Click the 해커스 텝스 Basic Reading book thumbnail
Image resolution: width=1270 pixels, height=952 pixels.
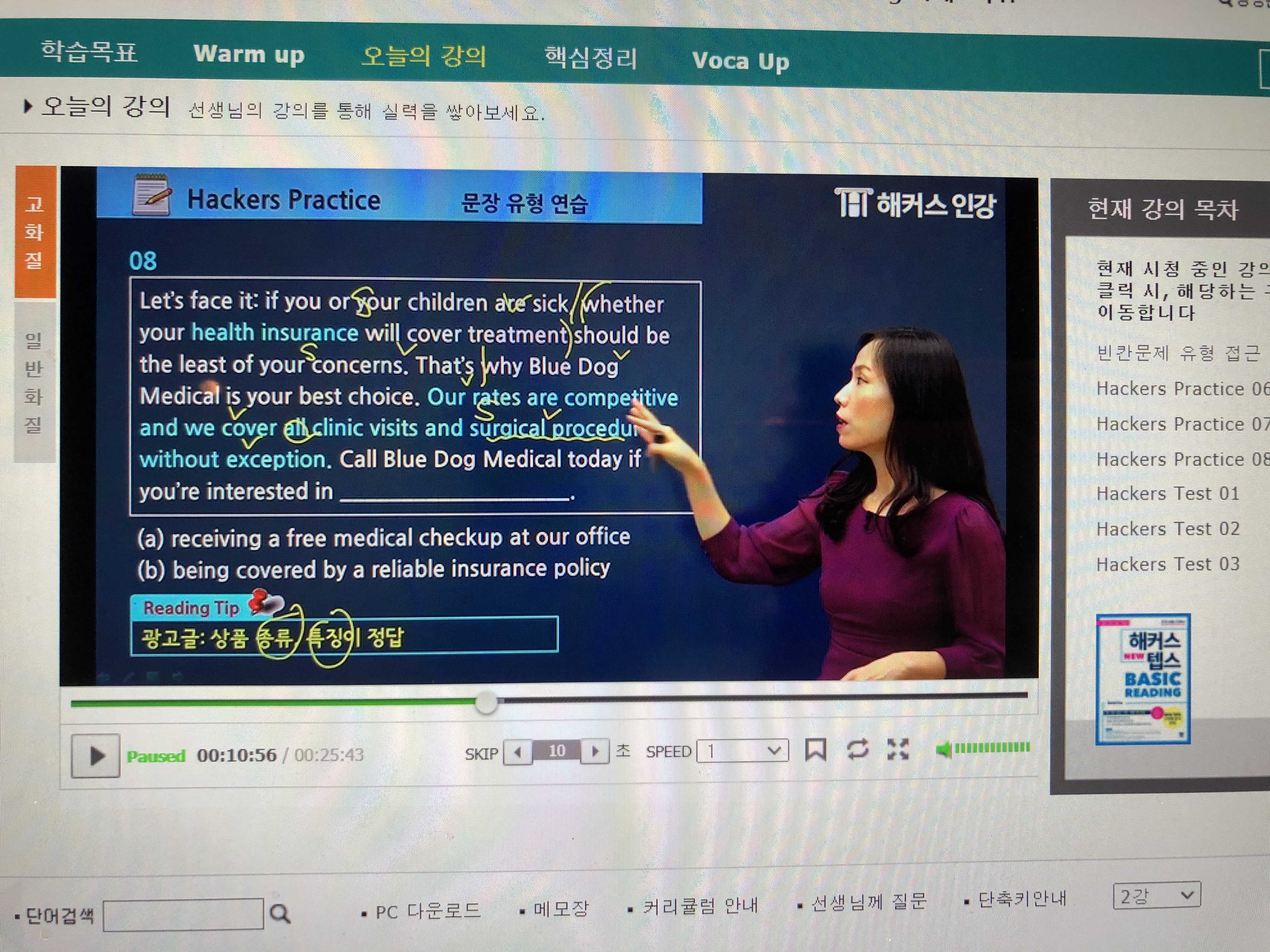tap(1142, 679)
